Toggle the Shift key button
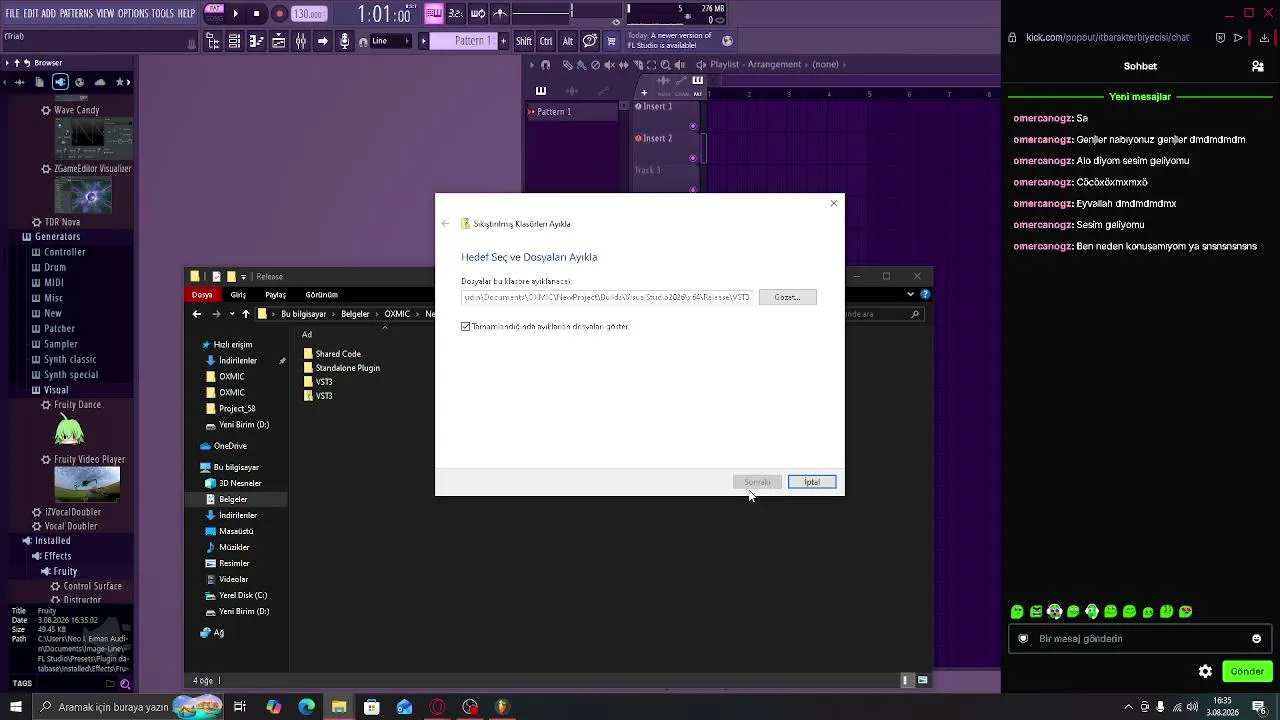The image size is (1280, 720). [524, 41]
